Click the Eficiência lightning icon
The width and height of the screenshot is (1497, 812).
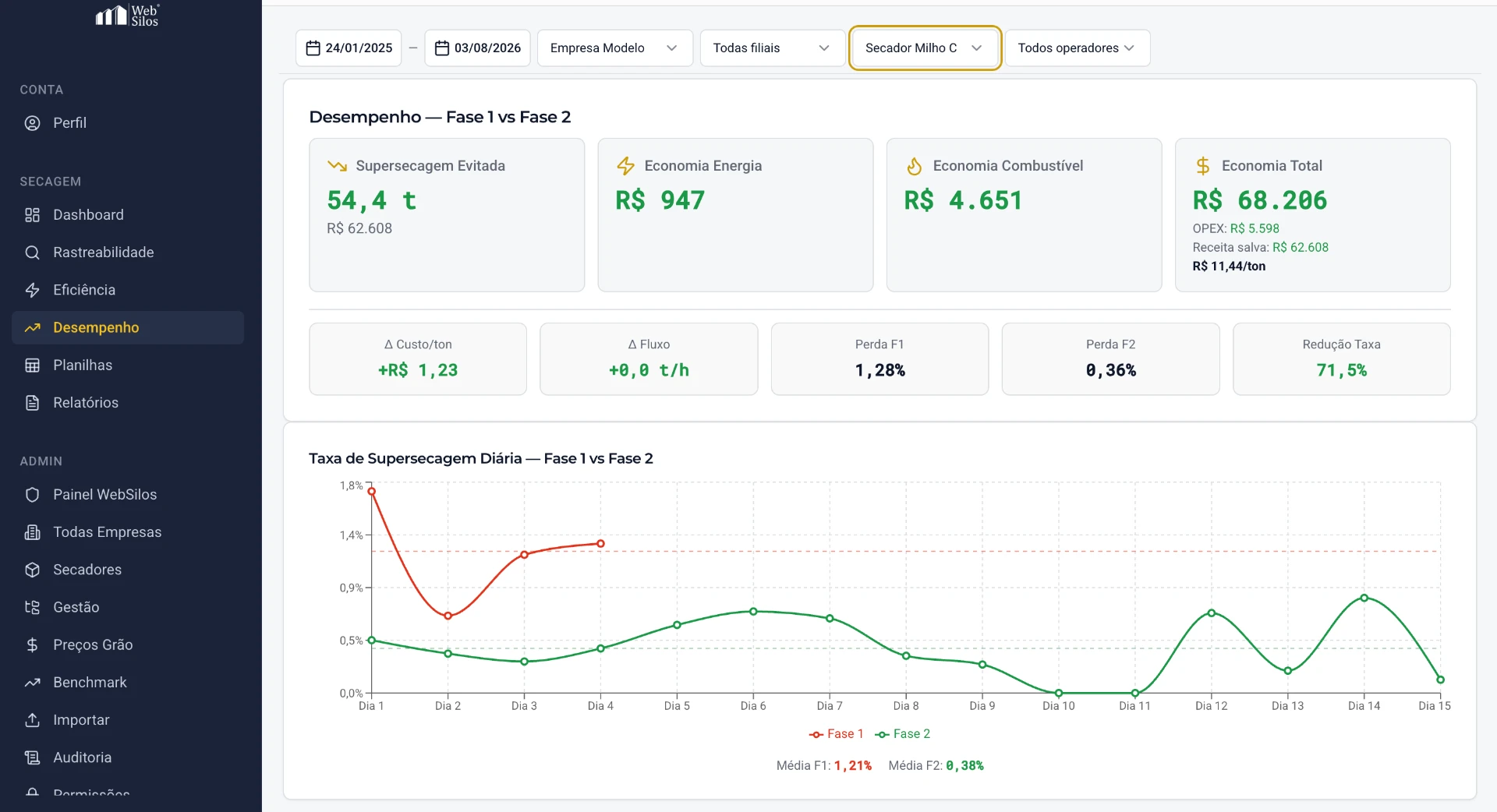tap(32, 290)
